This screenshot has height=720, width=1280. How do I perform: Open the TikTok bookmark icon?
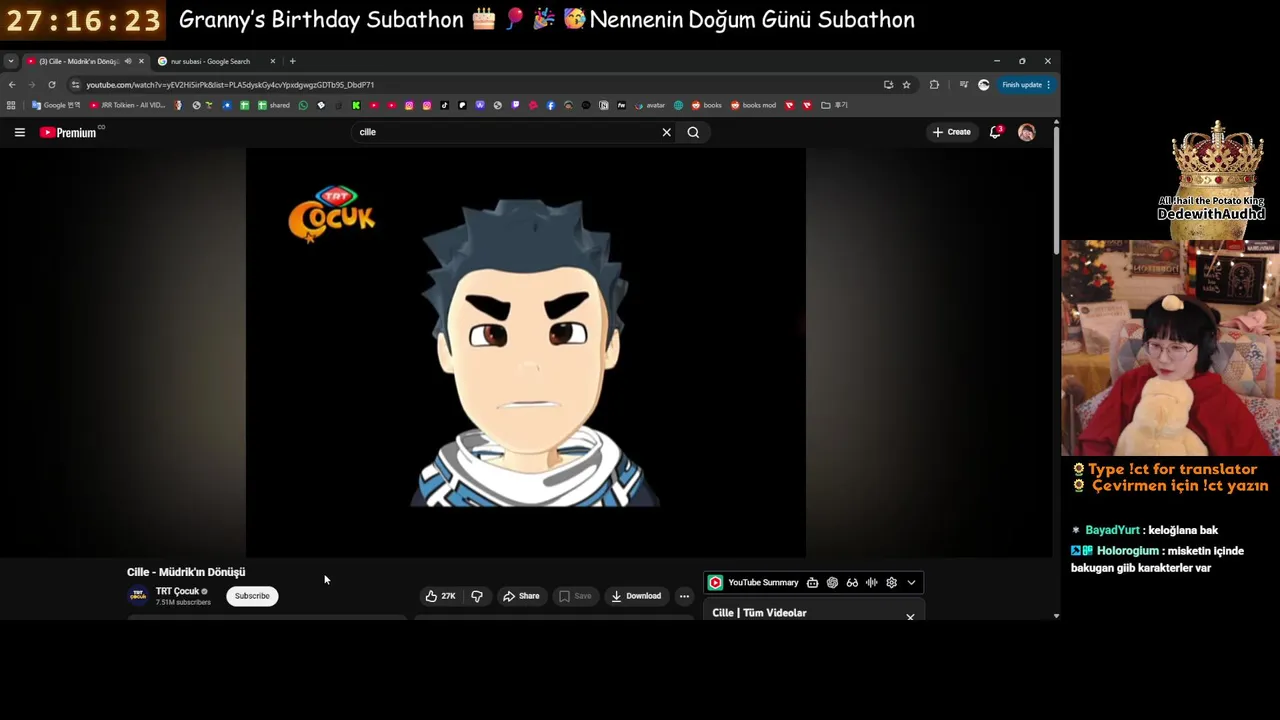coord(444,105)
